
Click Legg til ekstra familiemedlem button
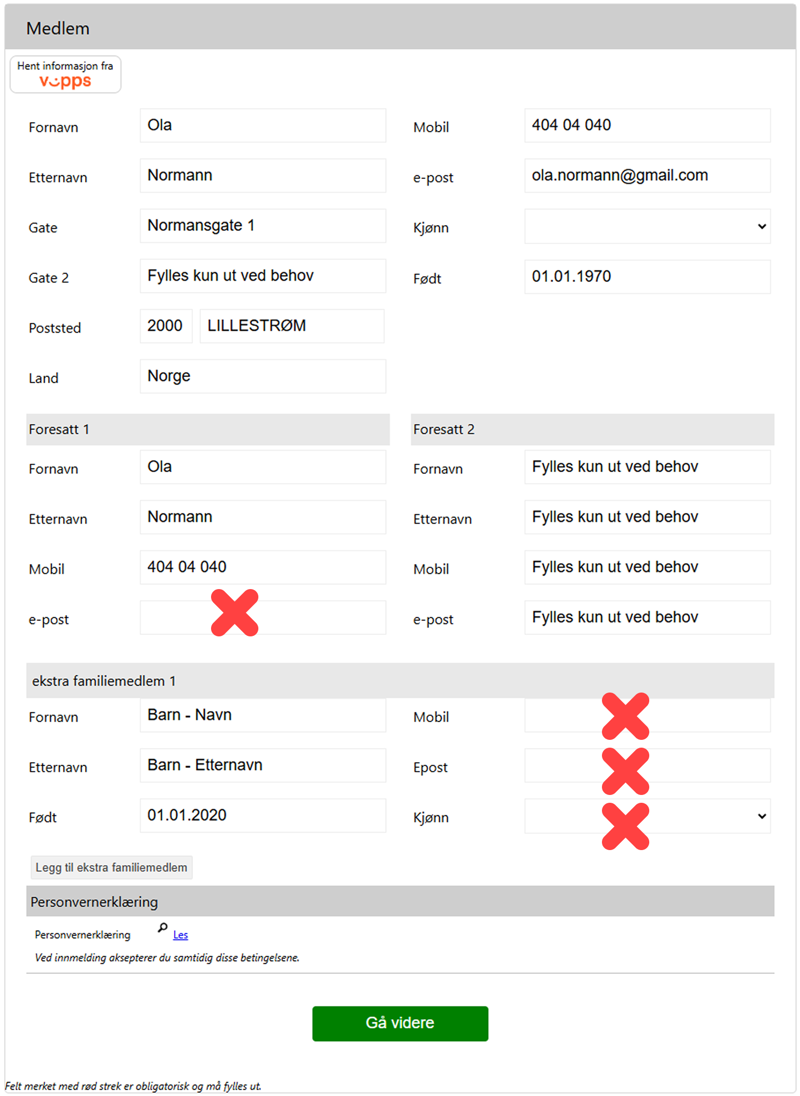111,867
